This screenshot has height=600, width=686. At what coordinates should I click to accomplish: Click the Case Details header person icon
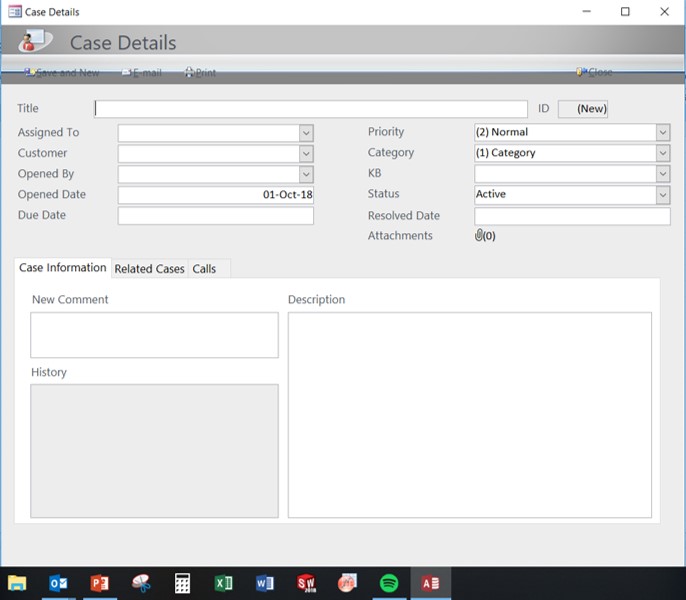(x=35, y=41)
